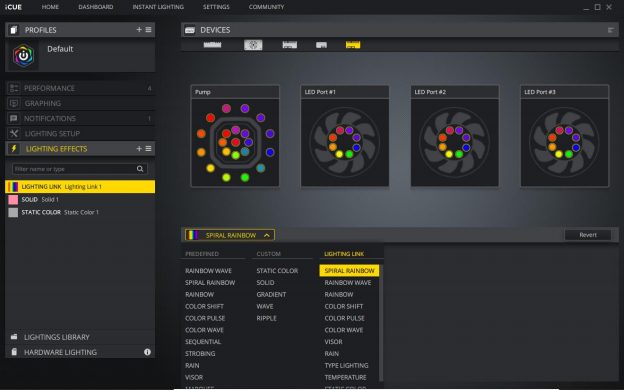Add a new profile with plus icon
The image size is (624, 390).
[x=139, y=29]
